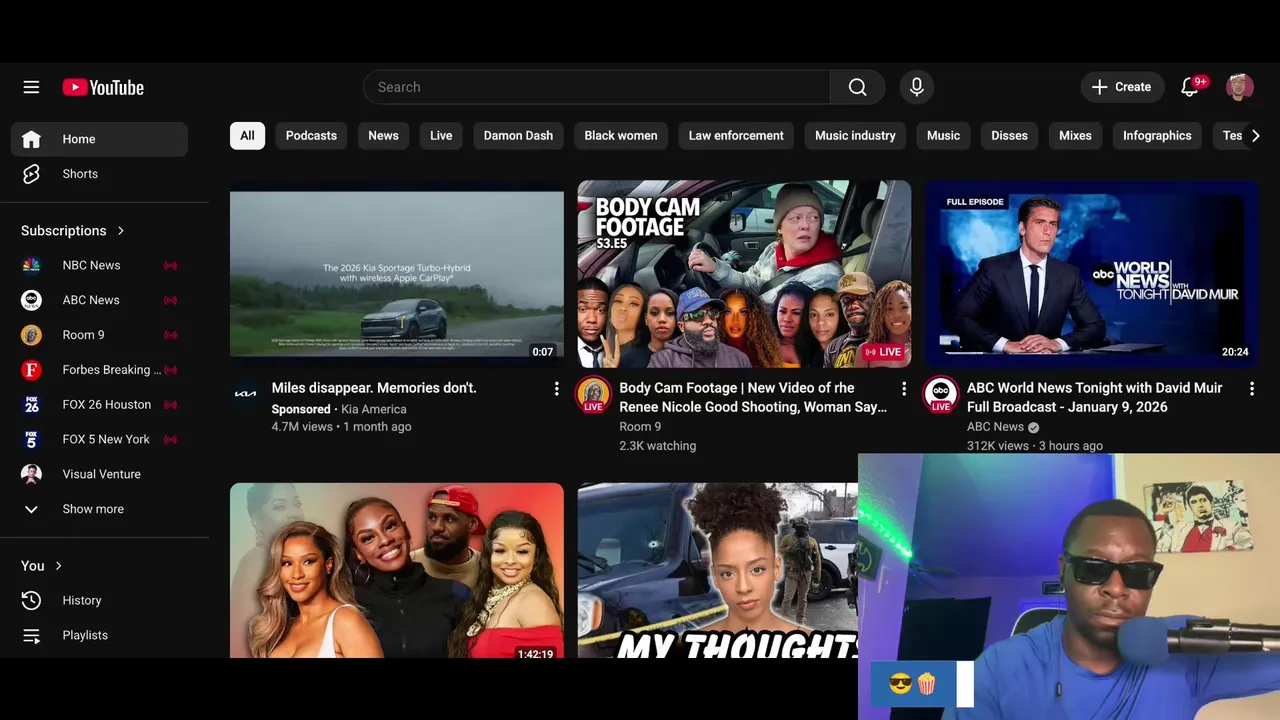Go to Shorts in sidebar
1280x720 pixels.
(x=99, y=174)
